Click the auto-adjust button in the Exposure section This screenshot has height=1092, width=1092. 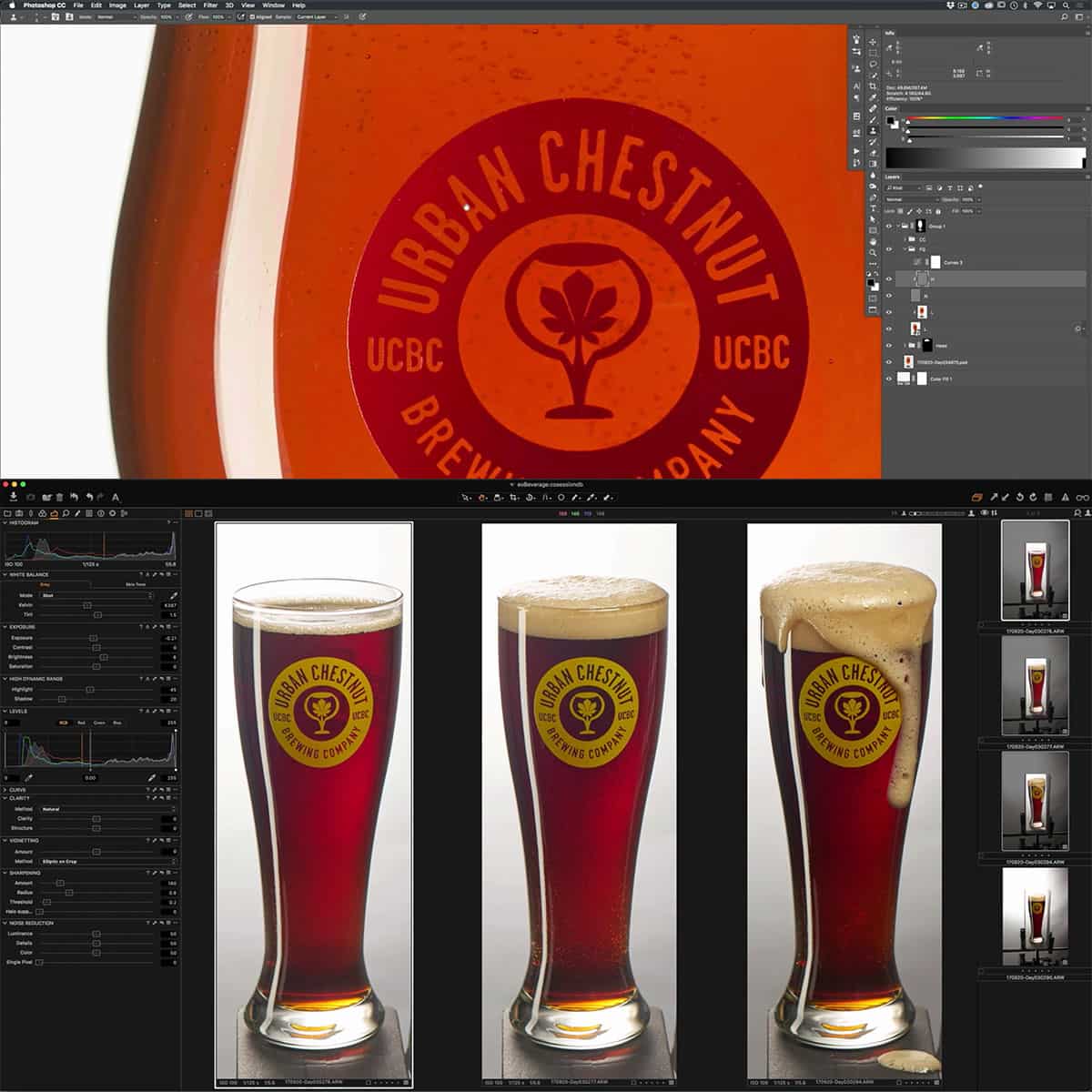pyautogui.click(x=147, y=628)
